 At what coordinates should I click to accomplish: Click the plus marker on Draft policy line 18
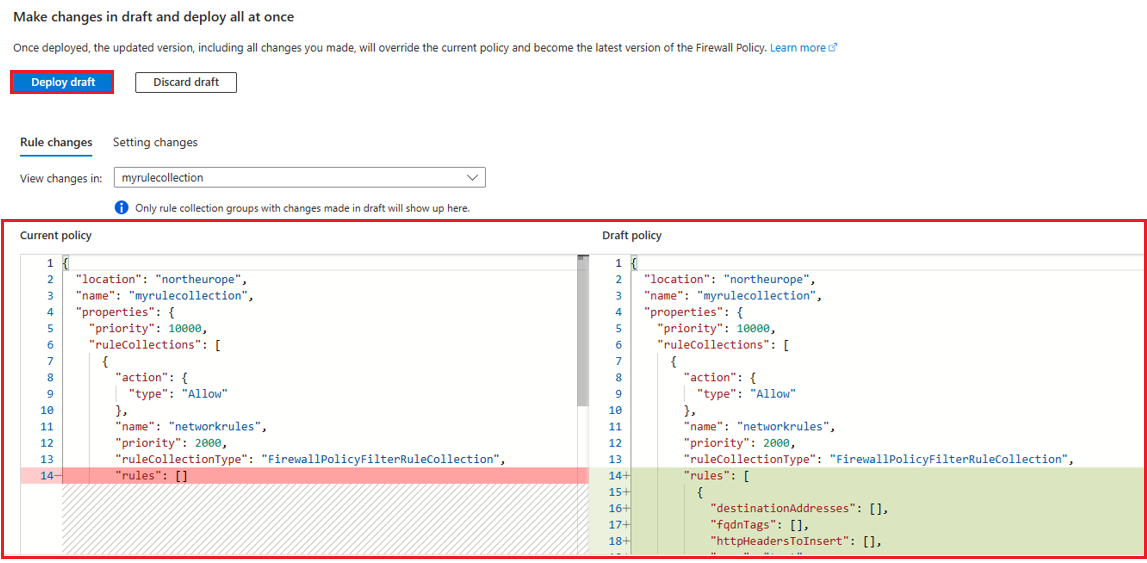click(627, 541)
